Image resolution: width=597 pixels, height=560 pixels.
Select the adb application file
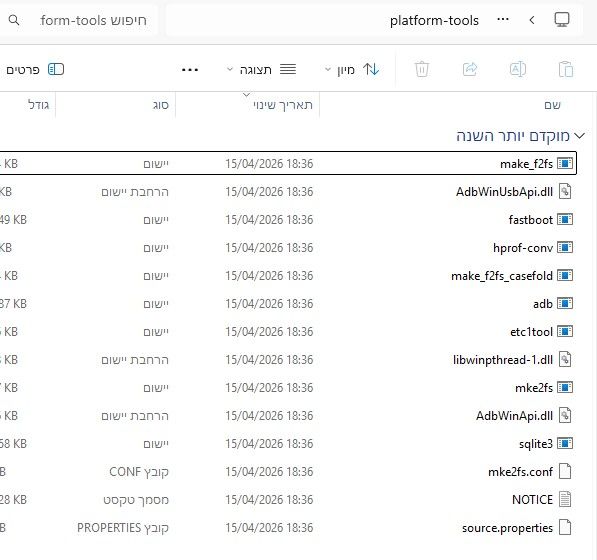[x=543, y=304]
